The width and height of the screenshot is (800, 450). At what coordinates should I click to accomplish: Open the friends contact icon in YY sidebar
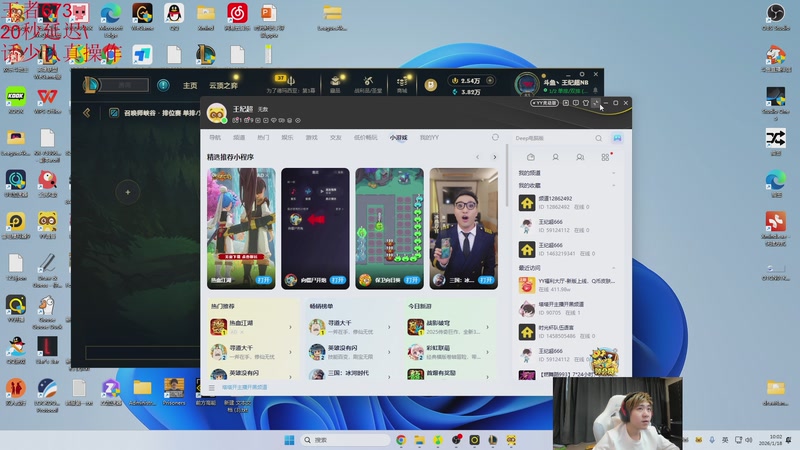[x=555, y=157]
